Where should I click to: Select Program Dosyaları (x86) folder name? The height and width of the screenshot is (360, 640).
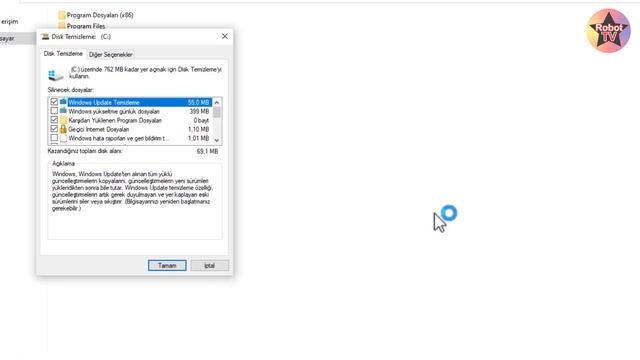coord(100,15)
